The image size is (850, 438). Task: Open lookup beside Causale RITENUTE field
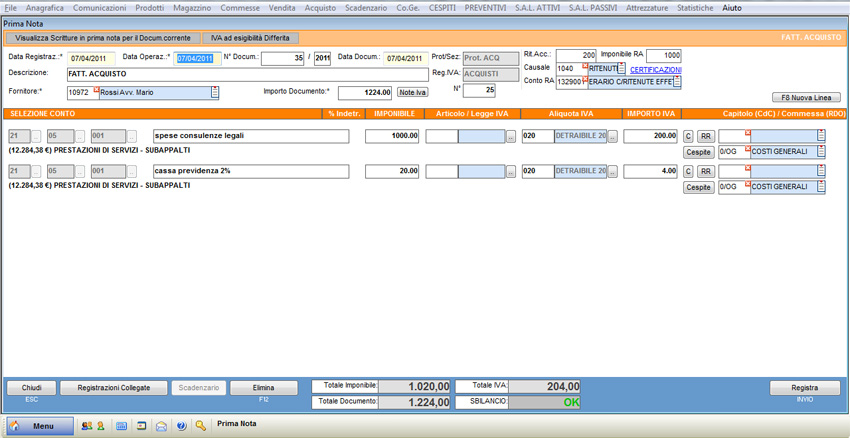click(x=621, y=68)
